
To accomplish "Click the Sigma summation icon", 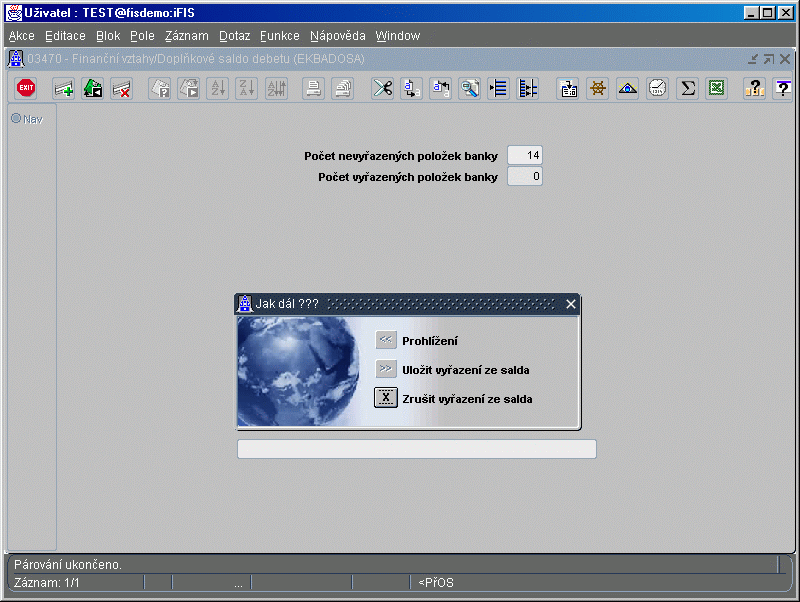I will coord(688,88).
